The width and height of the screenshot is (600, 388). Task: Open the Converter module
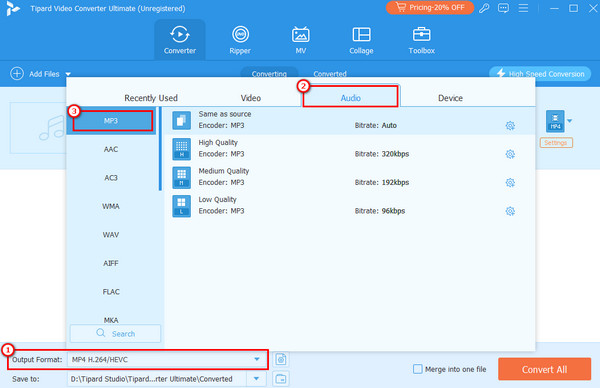[x=179, y=40]
